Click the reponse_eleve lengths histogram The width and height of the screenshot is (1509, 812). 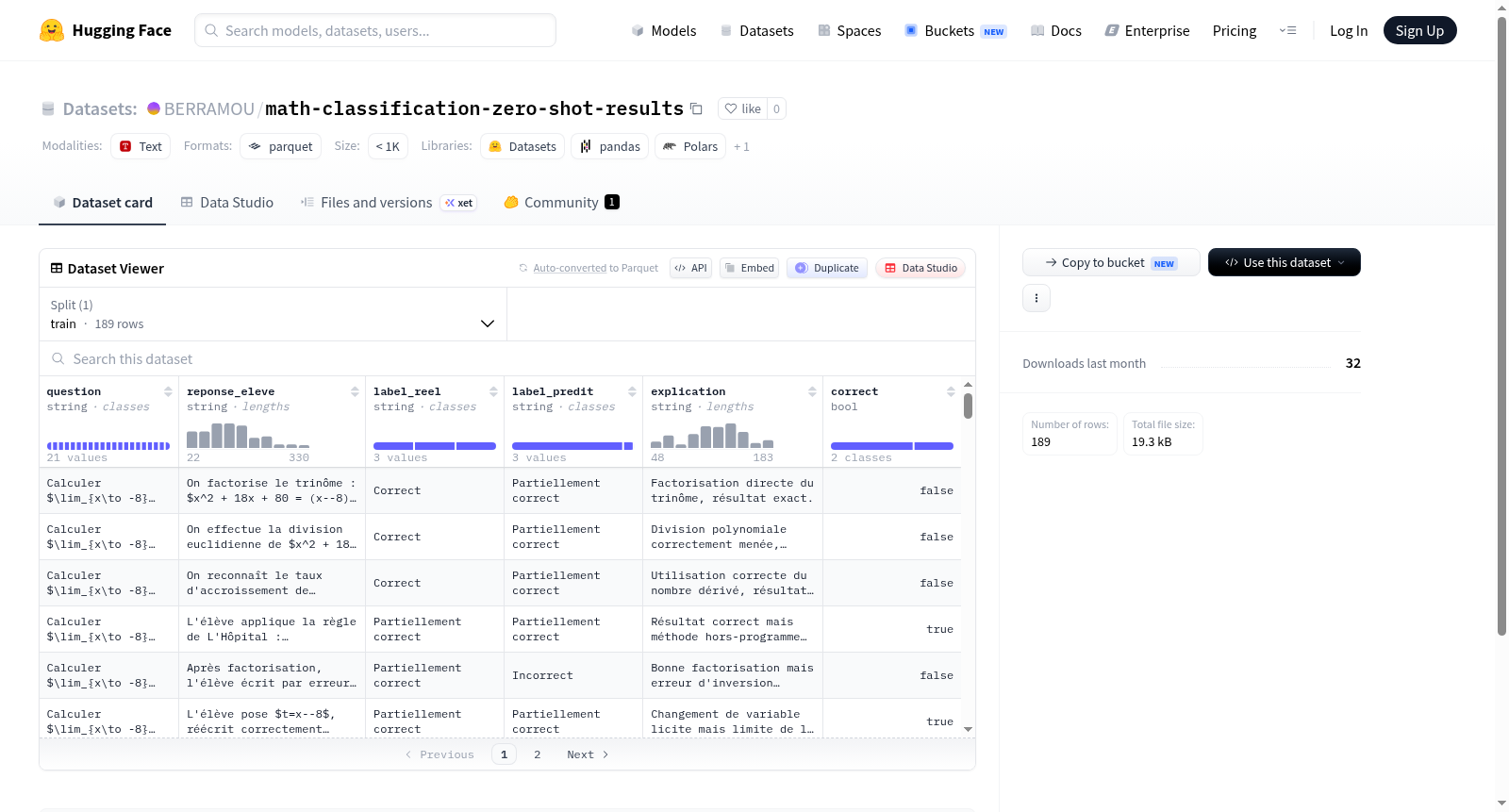(248, 435)
